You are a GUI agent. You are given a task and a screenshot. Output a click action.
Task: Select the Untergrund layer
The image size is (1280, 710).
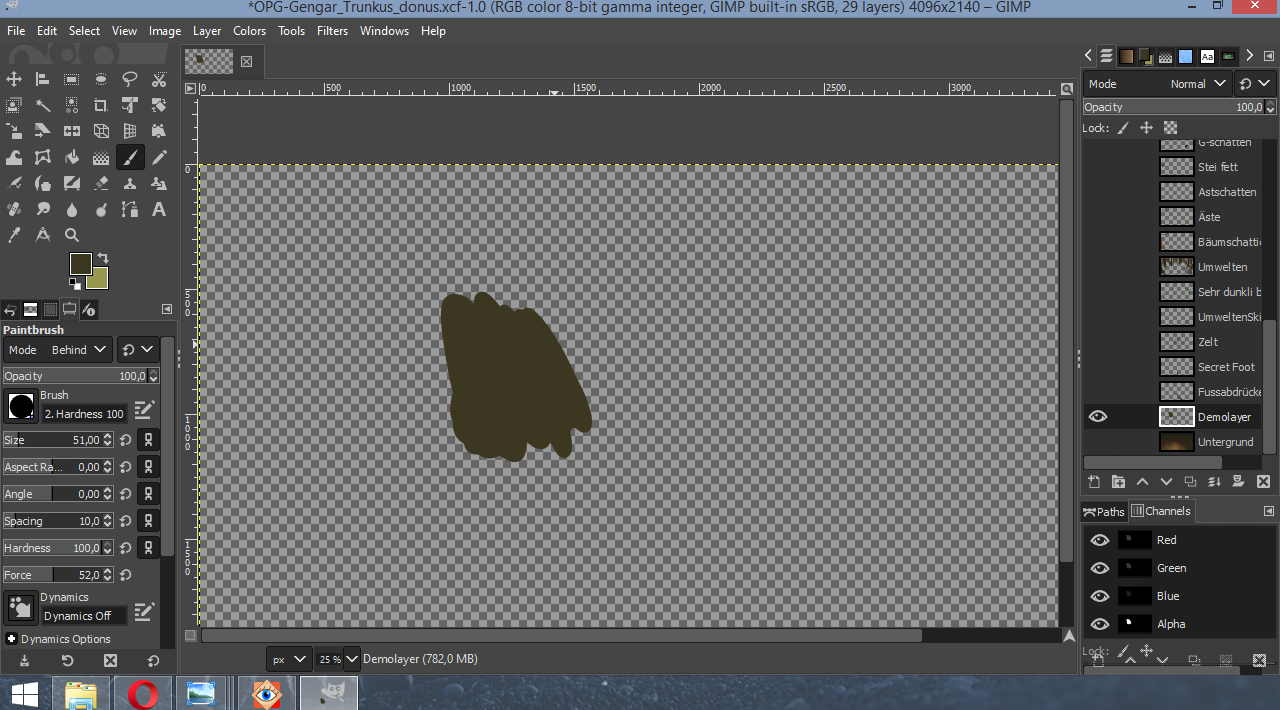tap(1224, 442)
